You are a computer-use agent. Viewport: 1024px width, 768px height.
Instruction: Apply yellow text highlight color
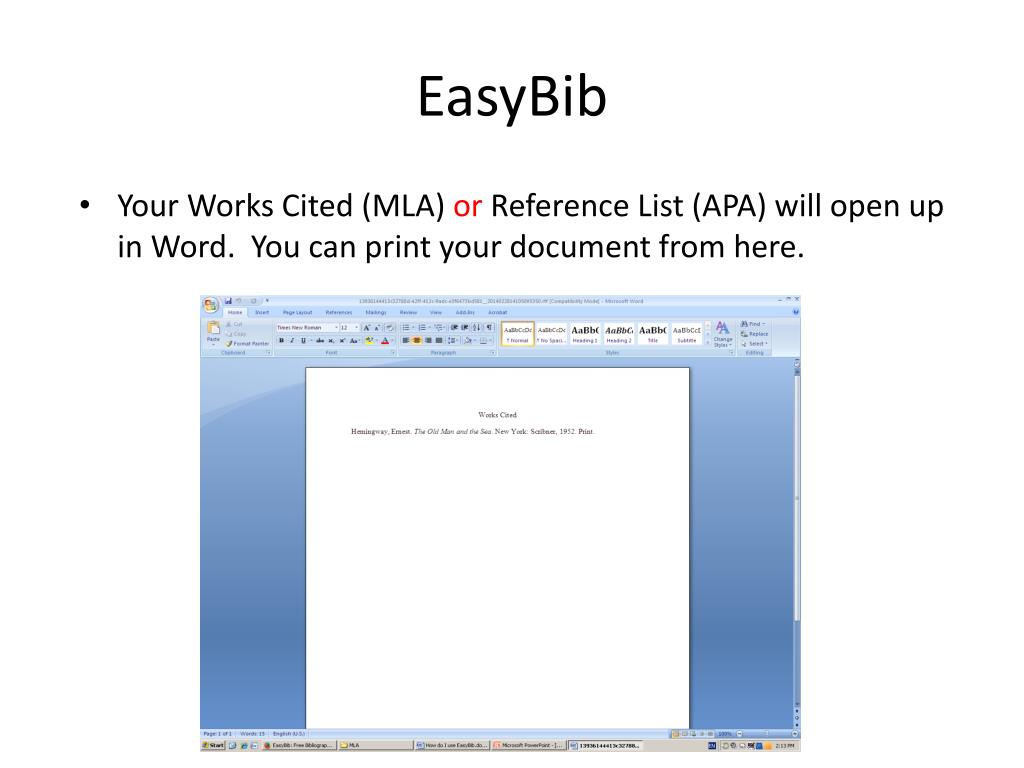point(370,340)
